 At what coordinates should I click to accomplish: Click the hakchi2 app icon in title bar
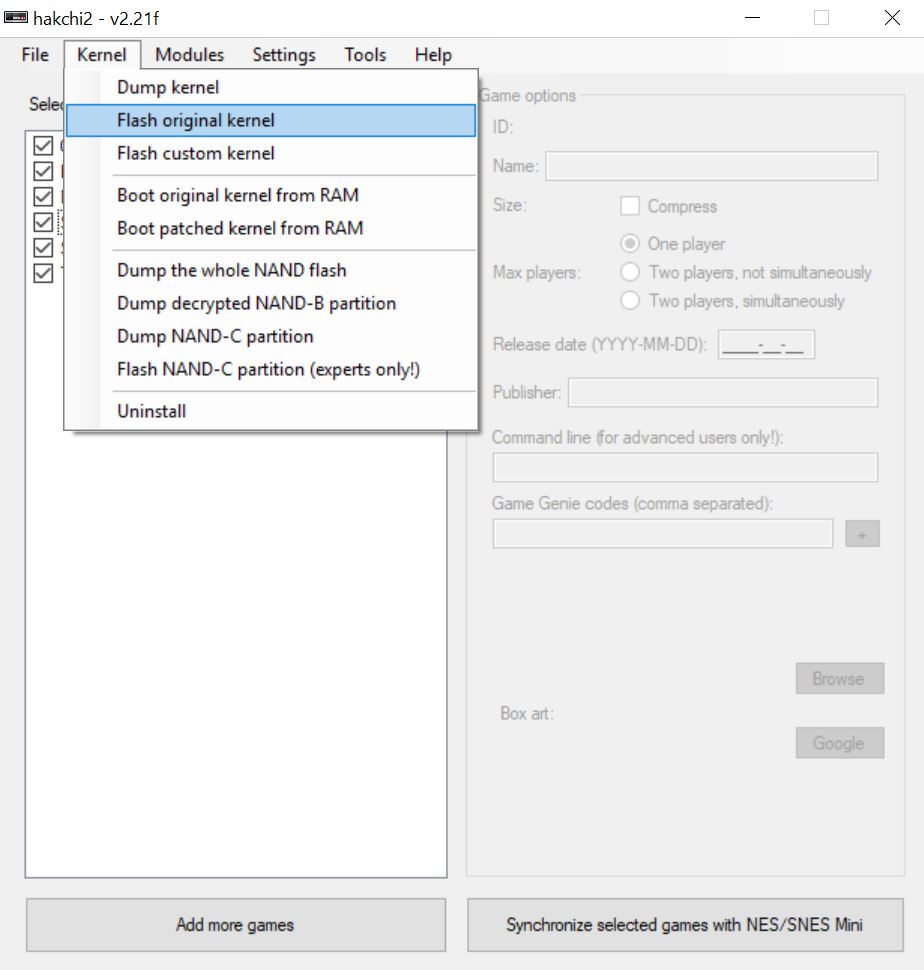pos(16,17)
